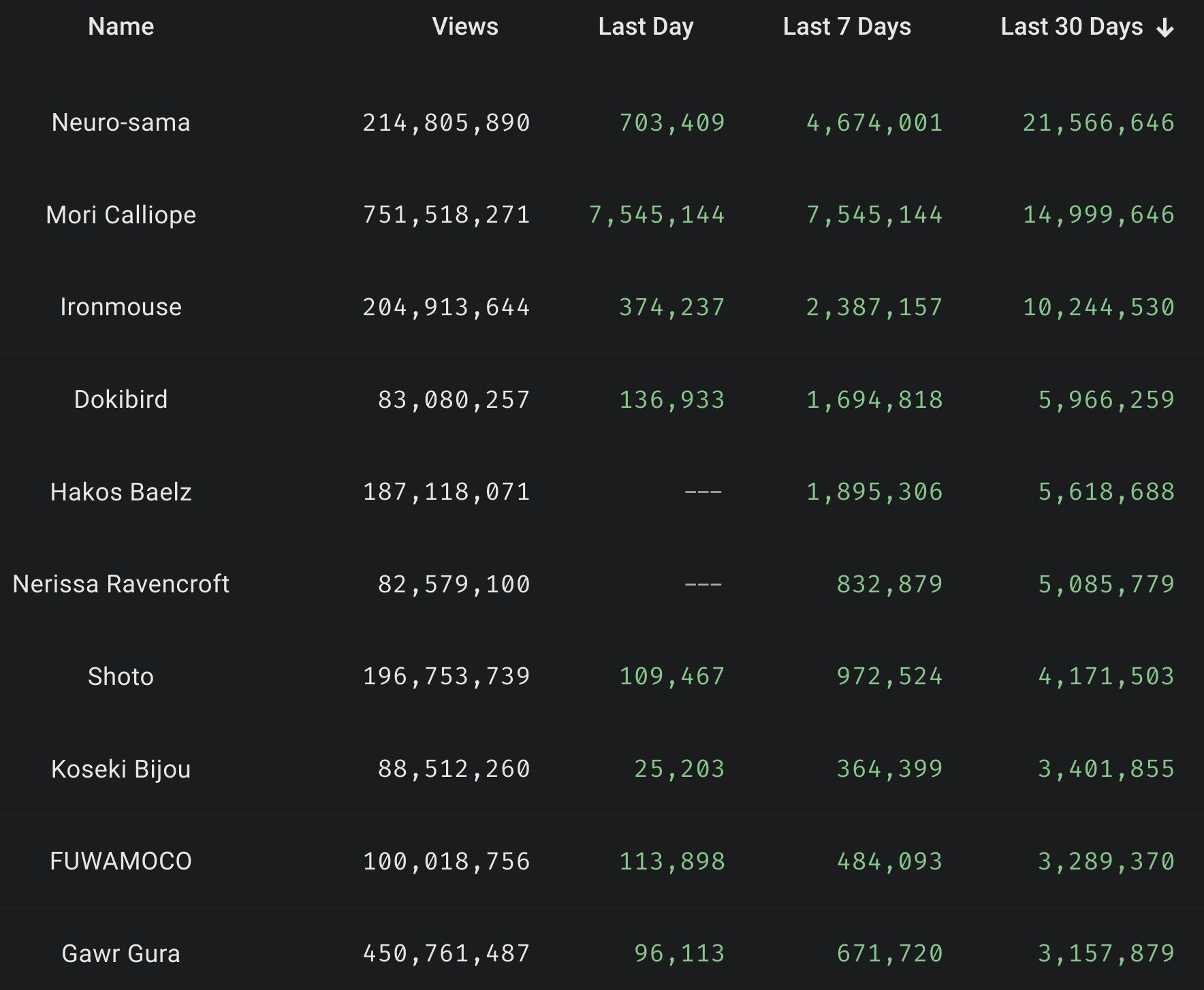Select the Koseki Bijou name cell
The height and width of the screenshot is (990, 1204).
(x=121, y=769)
